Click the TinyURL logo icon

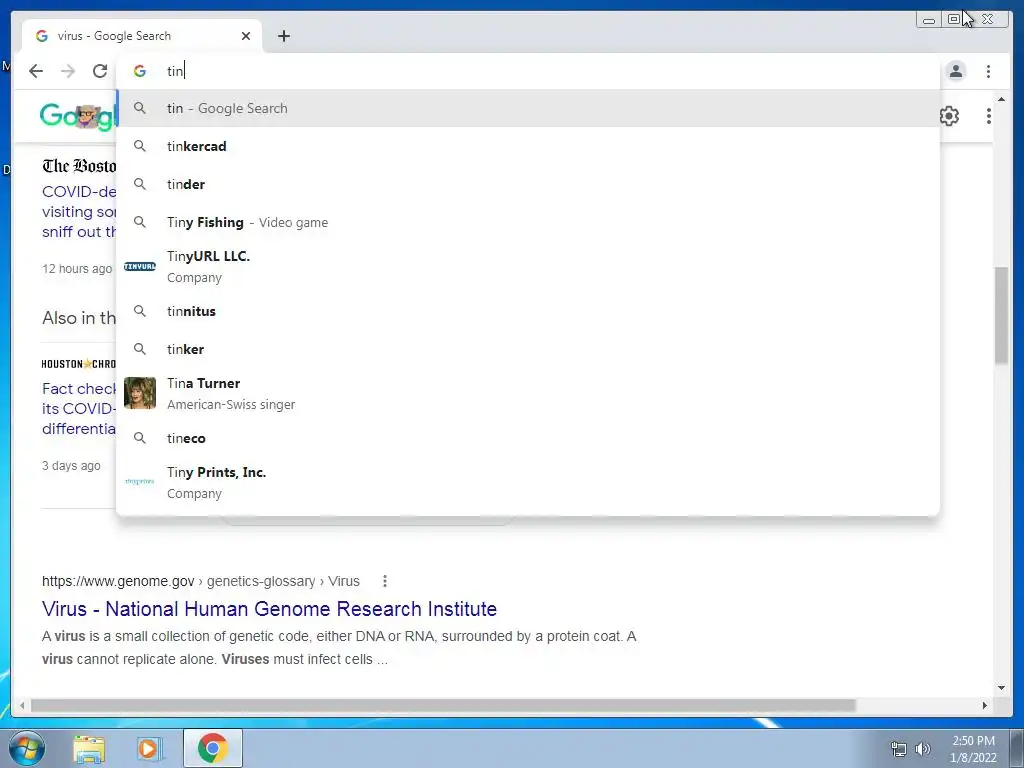tap(140, 266)
